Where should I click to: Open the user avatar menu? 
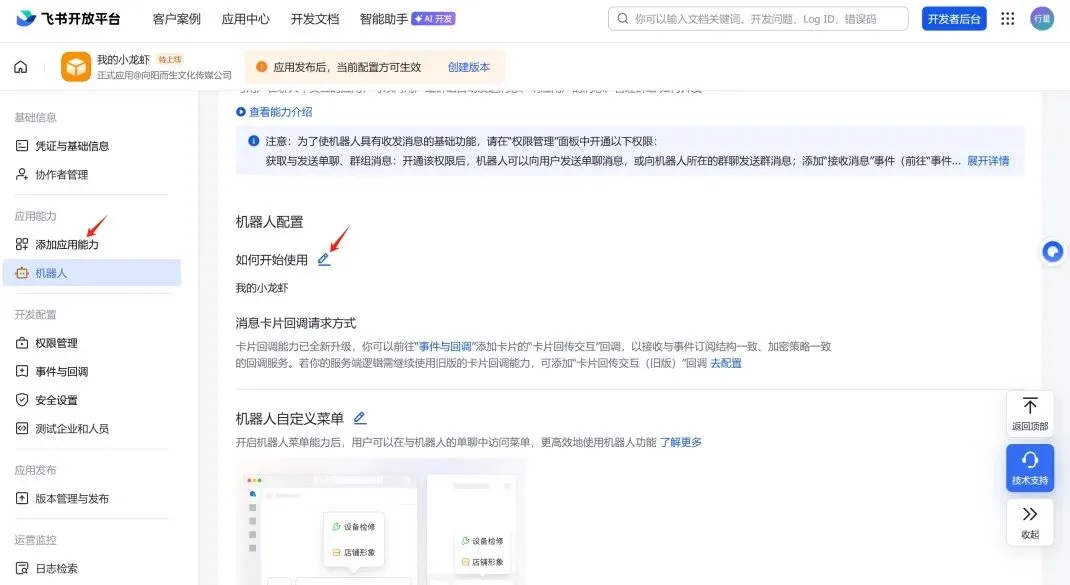(x=1042, y=18)
